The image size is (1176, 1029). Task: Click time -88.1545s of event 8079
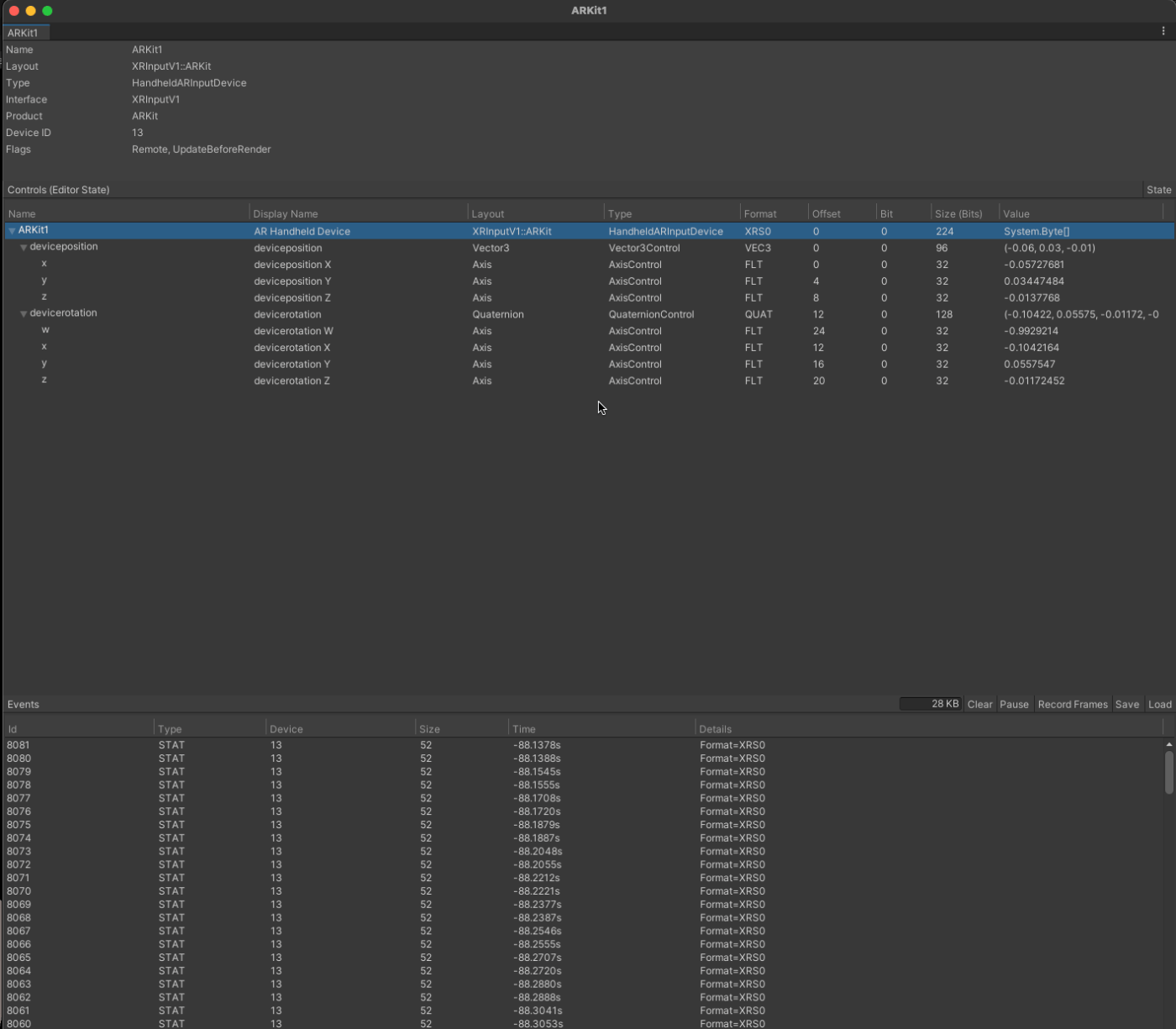click(537, 772)
